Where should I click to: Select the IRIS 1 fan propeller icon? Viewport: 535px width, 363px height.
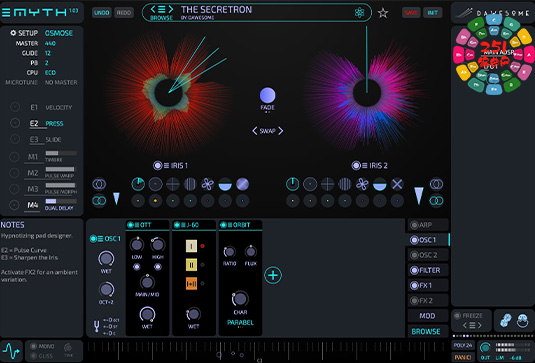coord(207,184)
